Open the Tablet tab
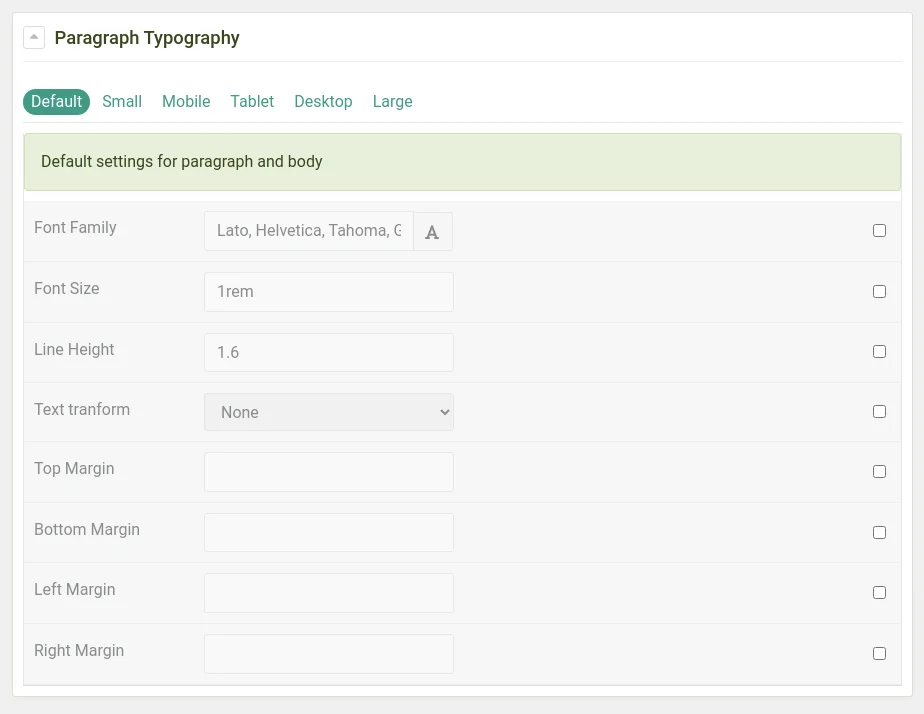Viewport: 924px width, 714px height. (252, 101)
